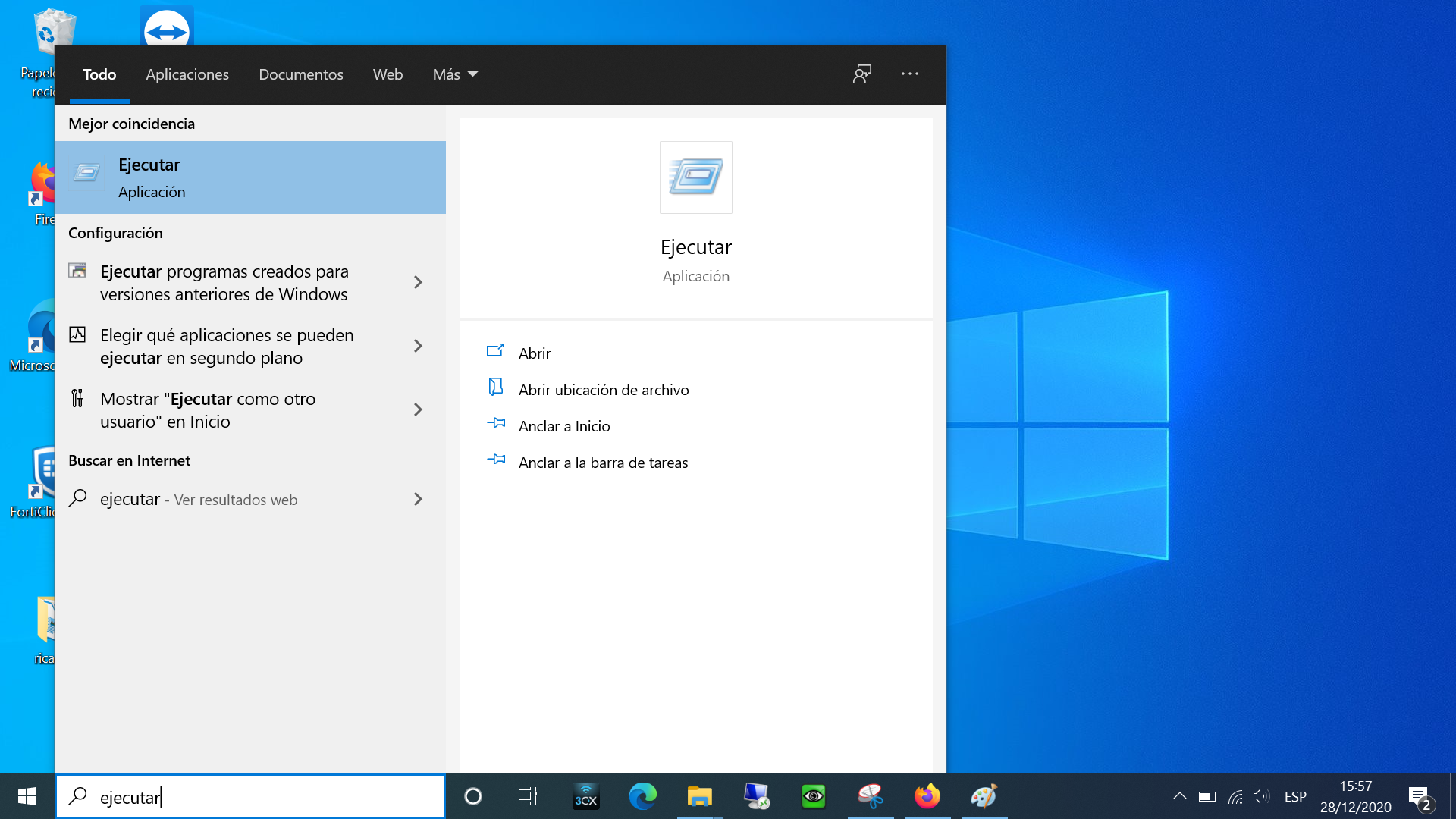Image resolution: width=1456 pixels, height=819 pixels.
Task: Open Task View from the taskbar
Action: tap(528, 796)
